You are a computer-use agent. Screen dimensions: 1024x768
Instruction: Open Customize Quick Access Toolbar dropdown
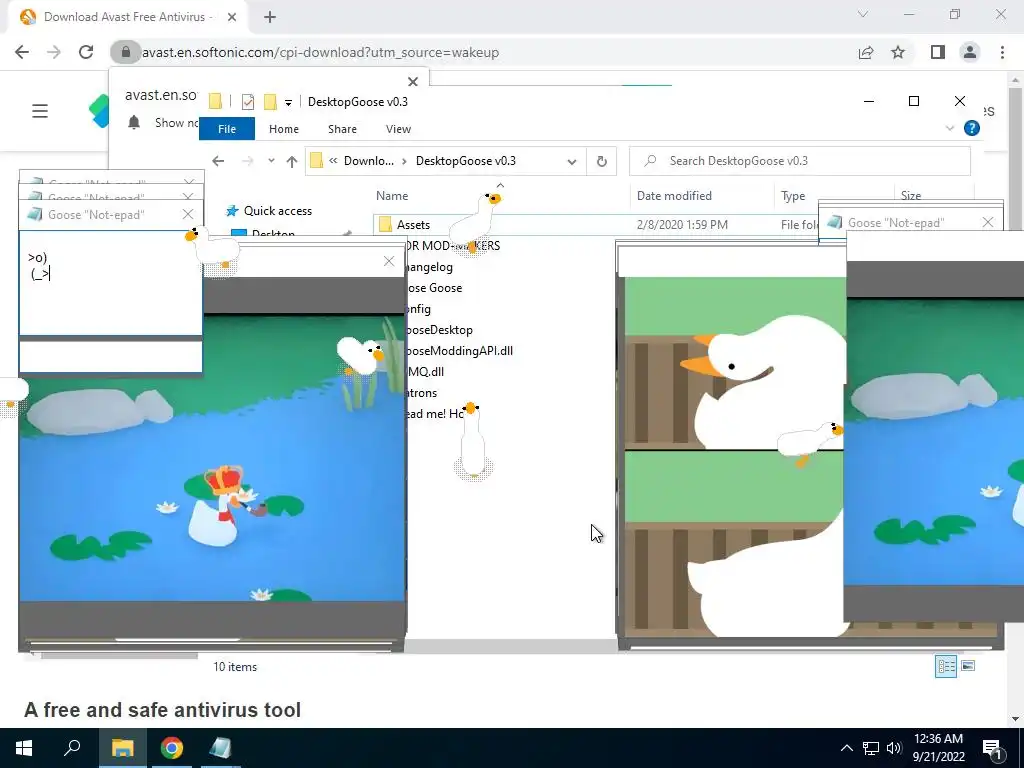(288, 102)
